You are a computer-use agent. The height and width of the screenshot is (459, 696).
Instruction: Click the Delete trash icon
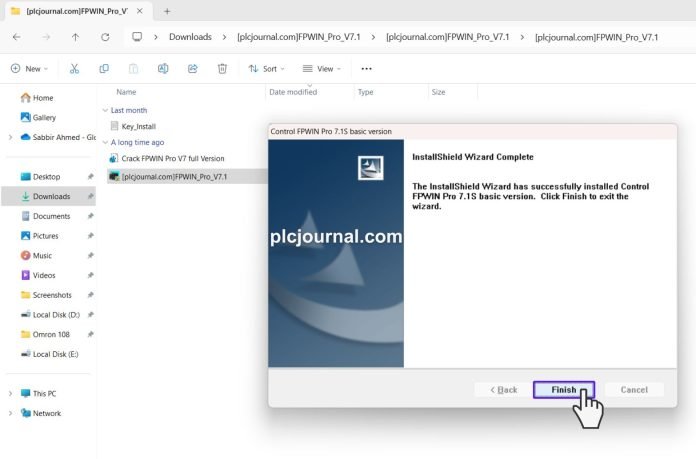point(222,69)
